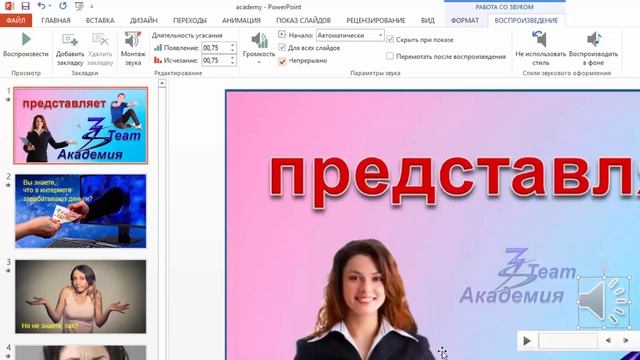
Task: Switch to the ВИД tab
Action: [428, 20]
